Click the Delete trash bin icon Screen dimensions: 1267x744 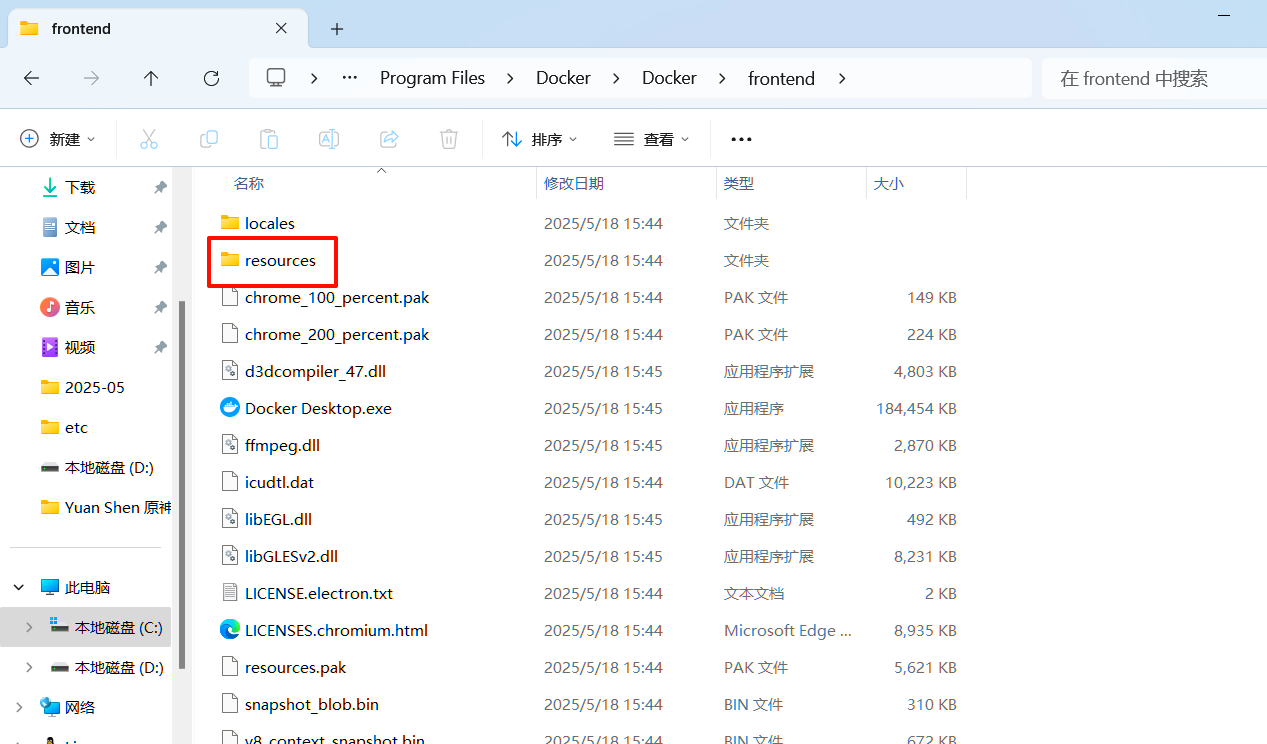point(449,139)
